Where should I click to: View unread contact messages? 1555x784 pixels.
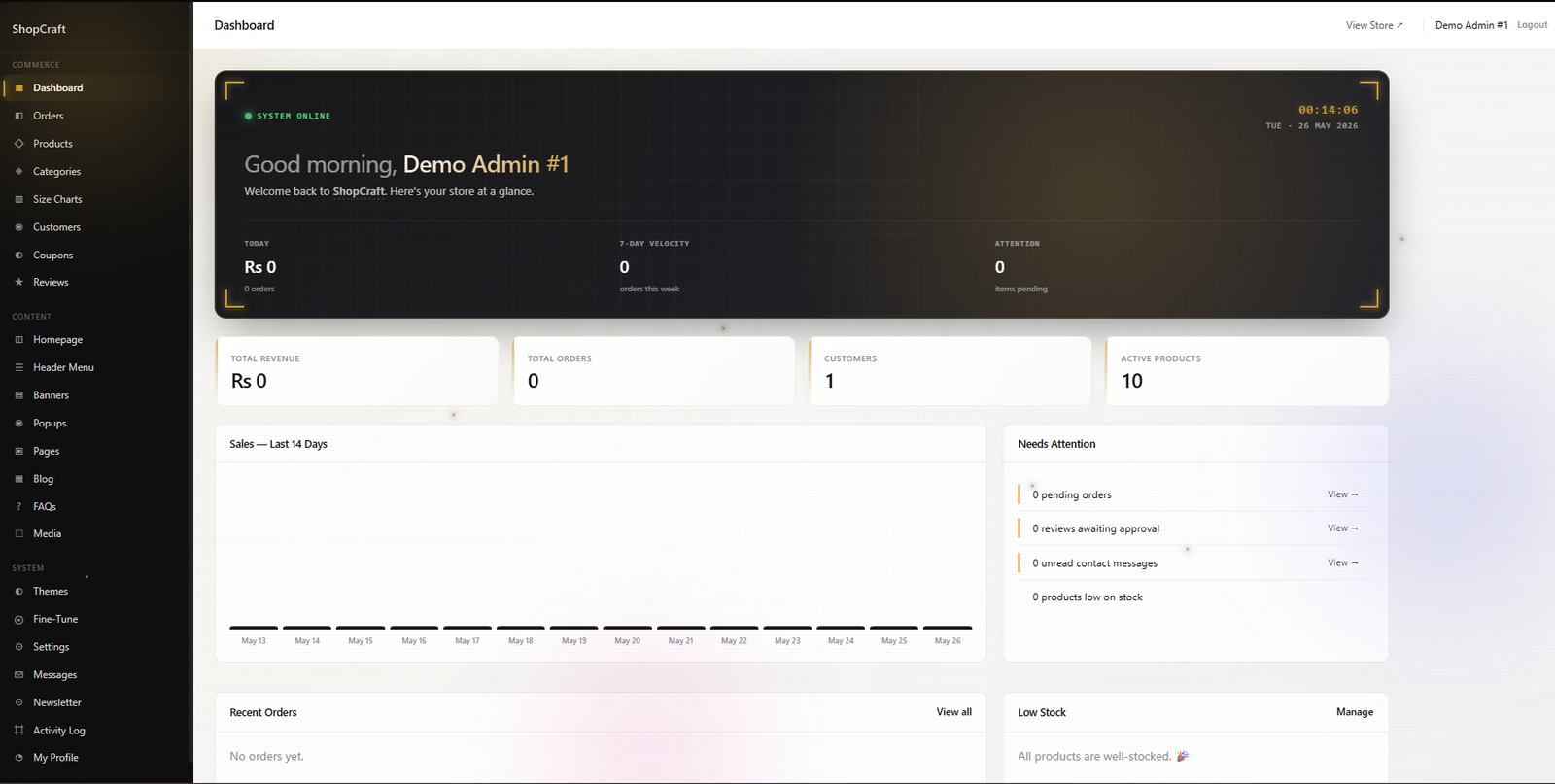(x=1343, y=562)
